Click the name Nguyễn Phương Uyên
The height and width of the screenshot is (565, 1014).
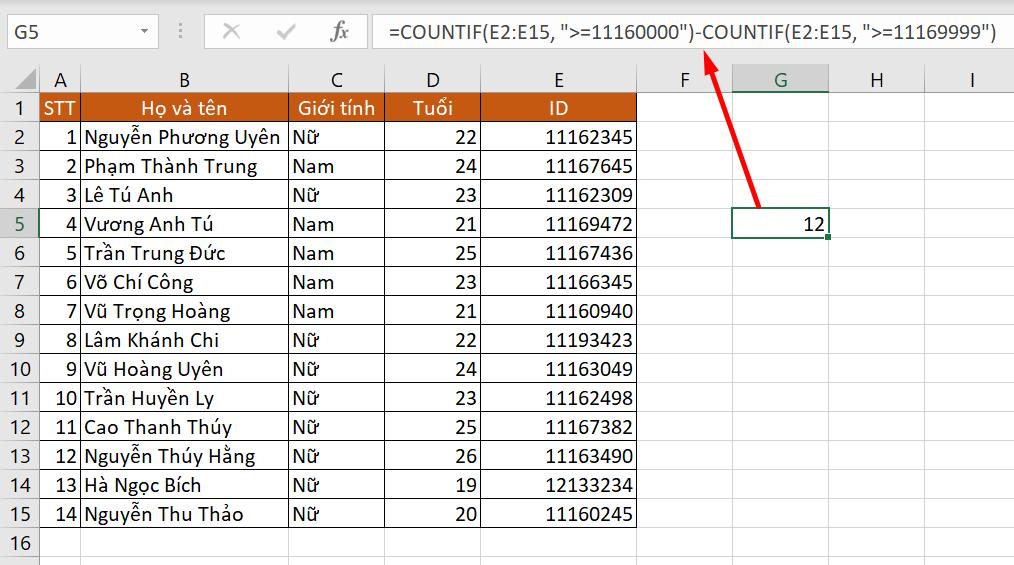pos(182,137)
